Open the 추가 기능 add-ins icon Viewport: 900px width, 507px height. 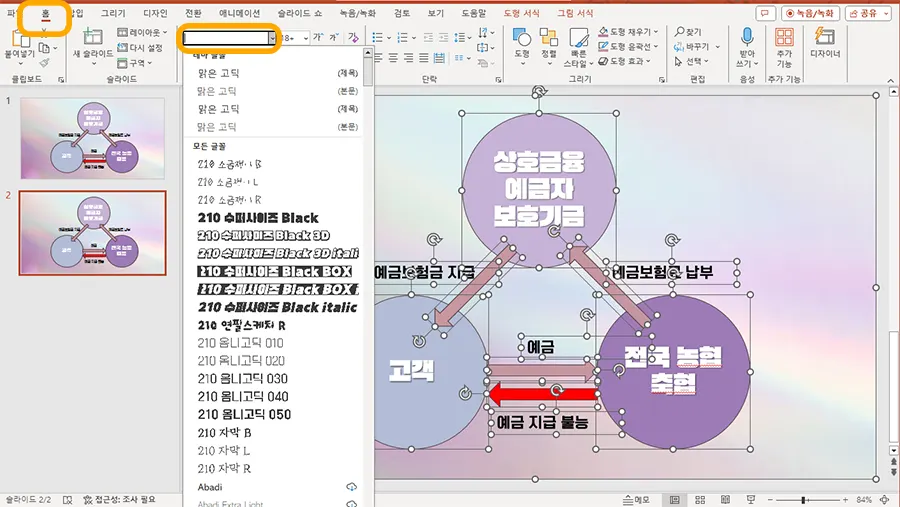[784, 37]
